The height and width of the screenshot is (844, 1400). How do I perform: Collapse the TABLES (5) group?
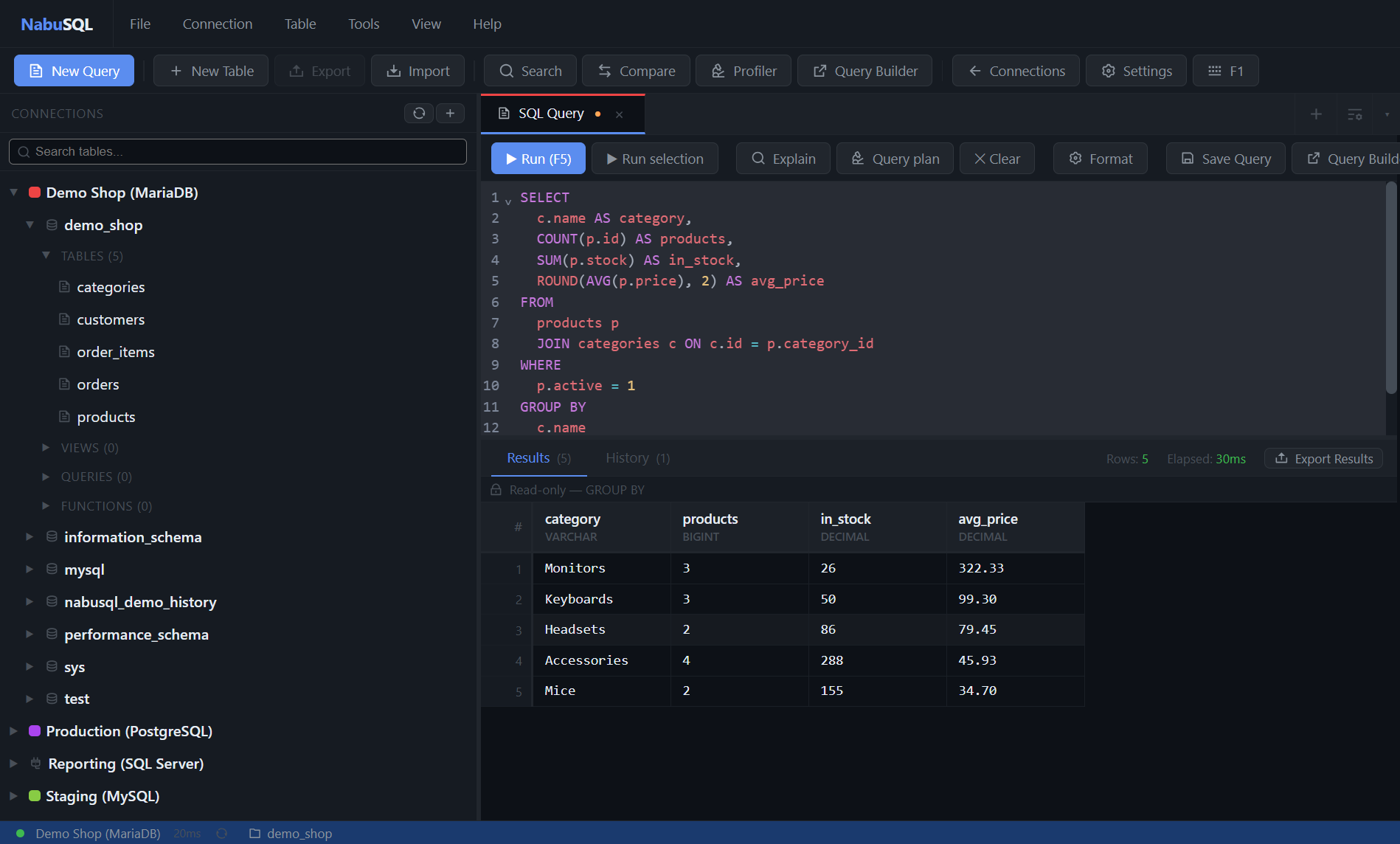point(46,255)
